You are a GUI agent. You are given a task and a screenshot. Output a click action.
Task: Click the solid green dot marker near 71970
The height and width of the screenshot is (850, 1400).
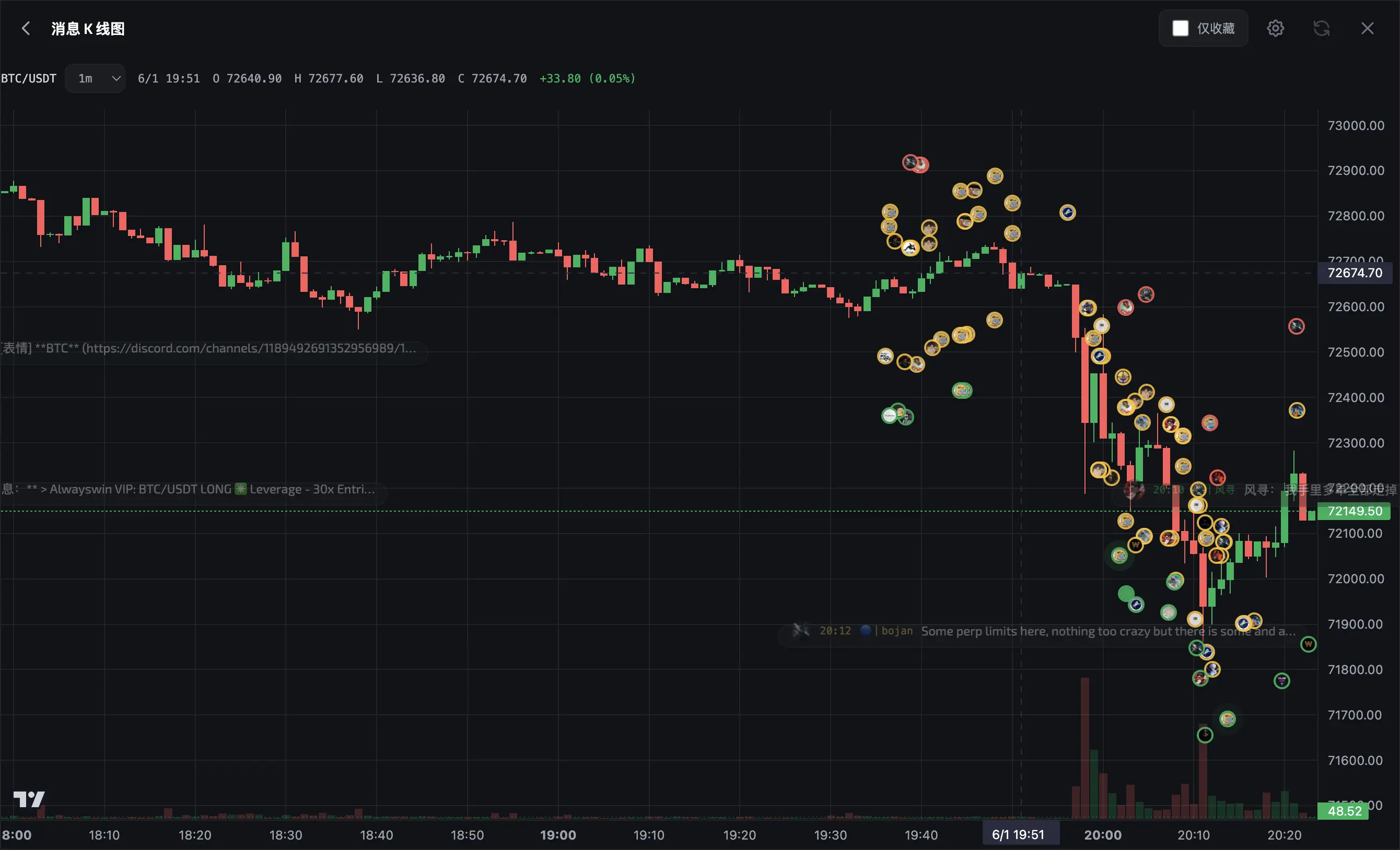[1126, 593]
